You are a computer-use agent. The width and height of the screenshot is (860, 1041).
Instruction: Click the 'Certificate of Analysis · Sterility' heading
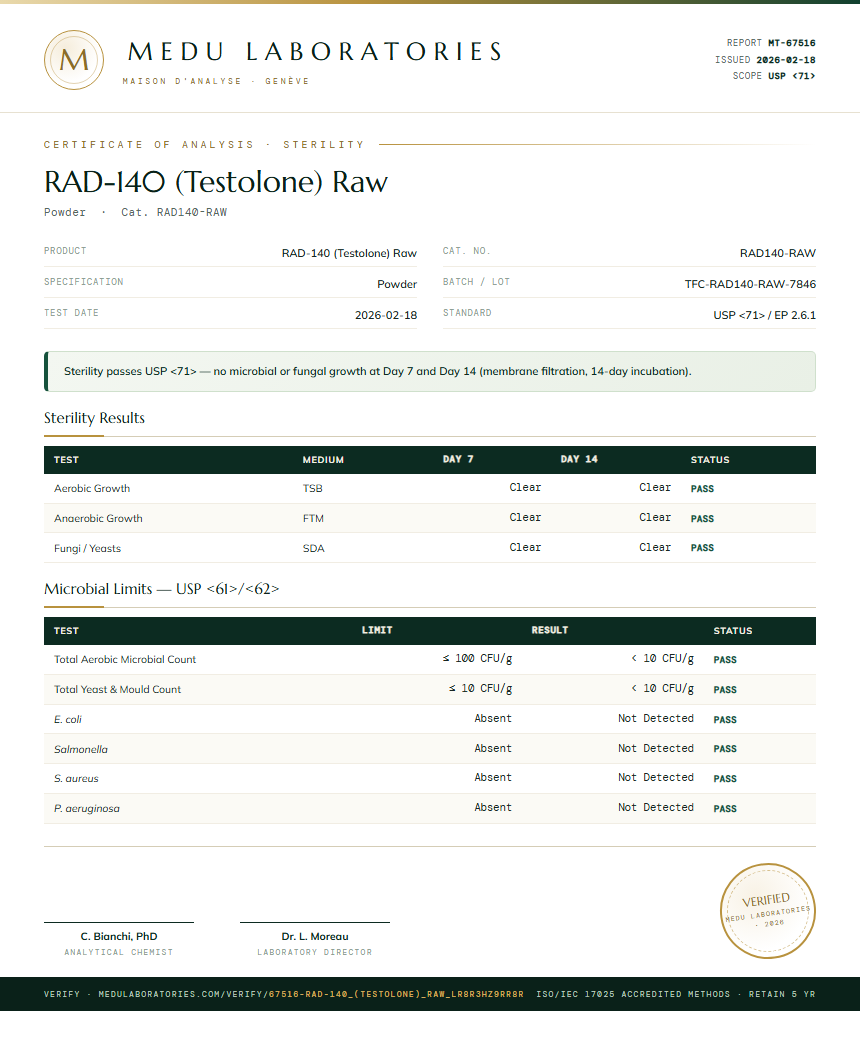pos(205,145)
